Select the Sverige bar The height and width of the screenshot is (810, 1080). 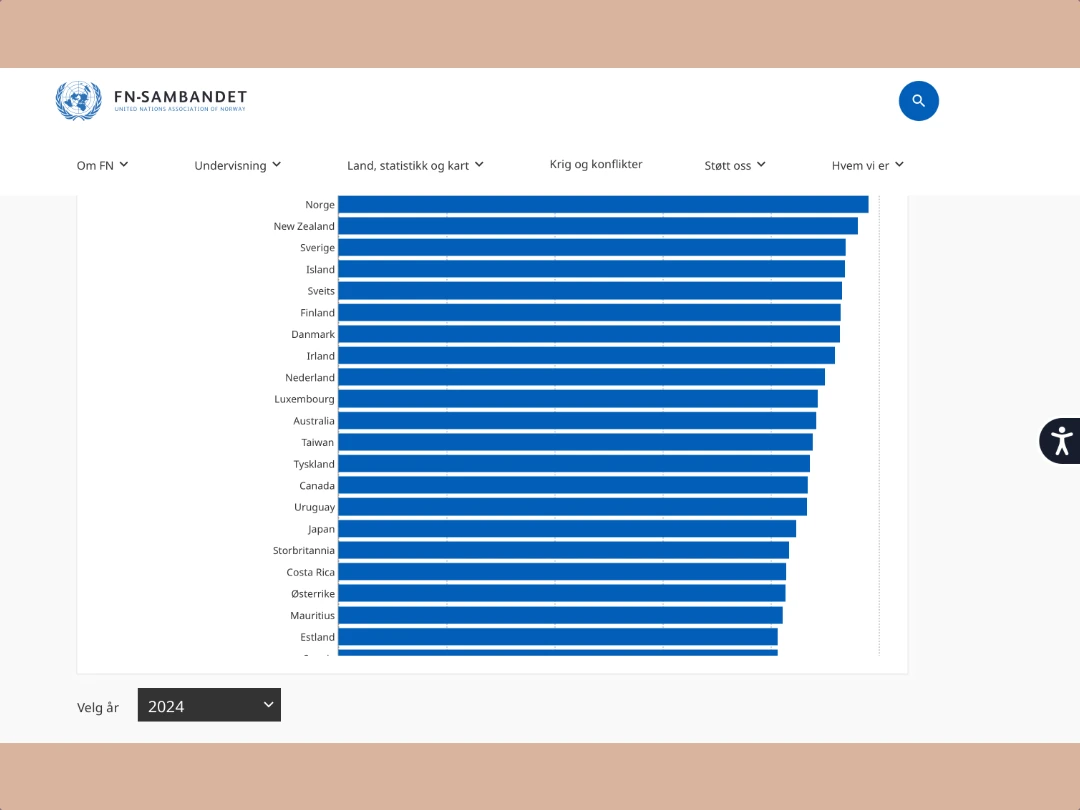[592, 248]
